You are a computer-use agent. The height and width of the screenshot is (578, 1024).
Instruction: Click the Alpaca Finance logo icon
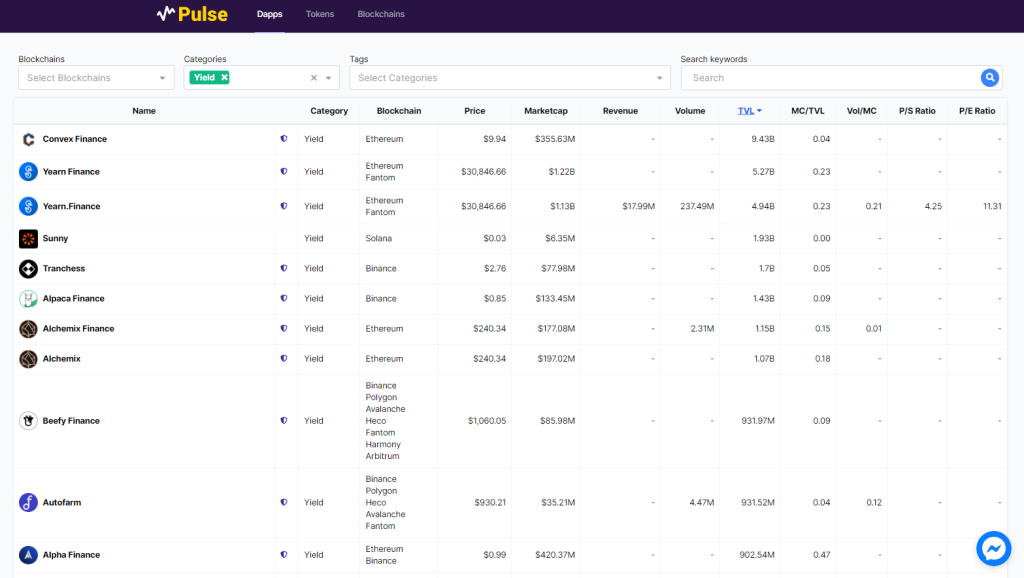click(x=28, y=298)
